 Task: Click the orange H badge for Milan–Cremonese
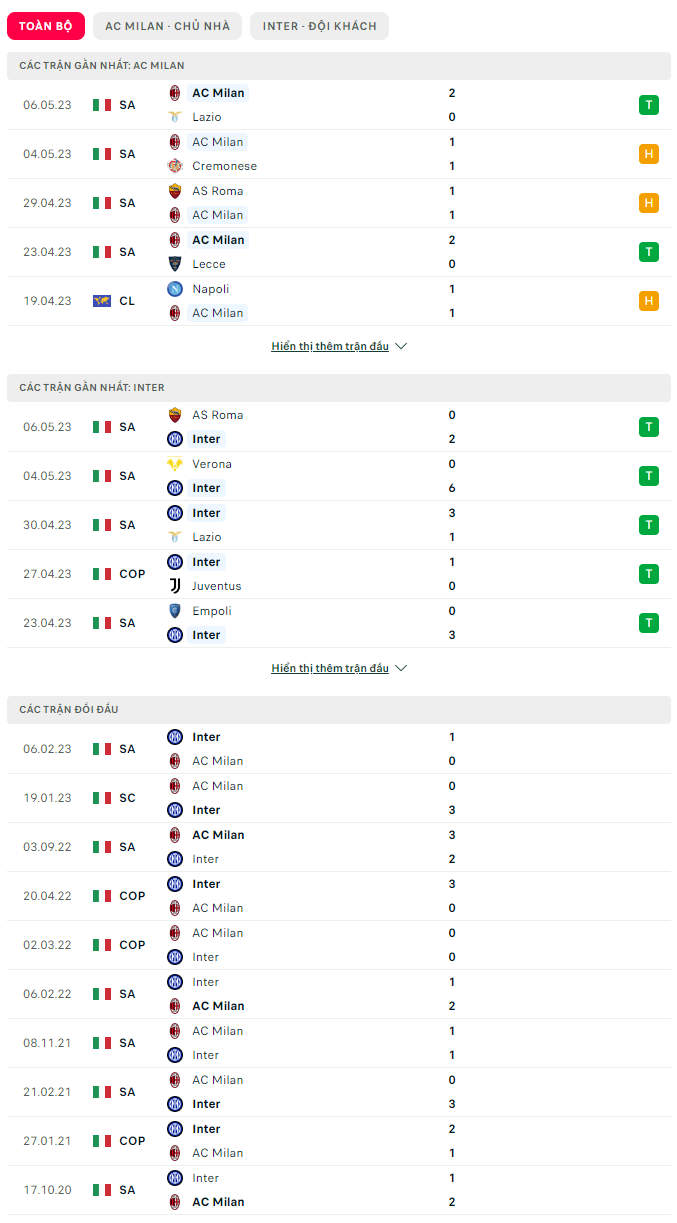649,154
